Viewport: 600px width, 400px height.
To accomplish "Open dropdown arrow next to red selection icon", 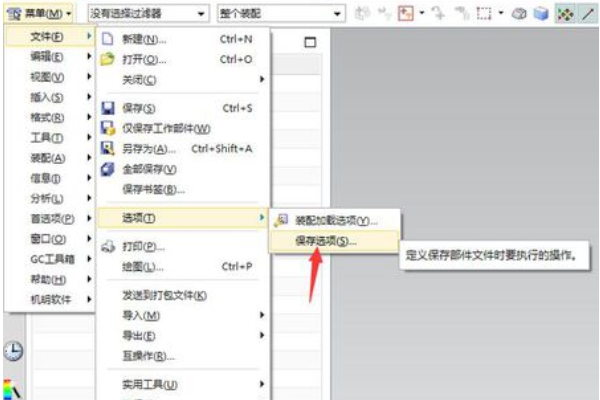I will click(x=422, y=13).
